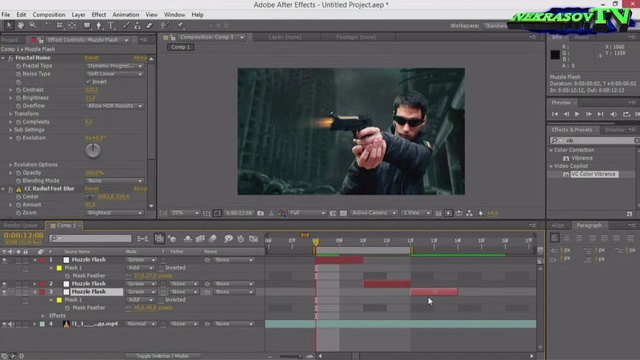Click the Effects & Presets search field

594,140
